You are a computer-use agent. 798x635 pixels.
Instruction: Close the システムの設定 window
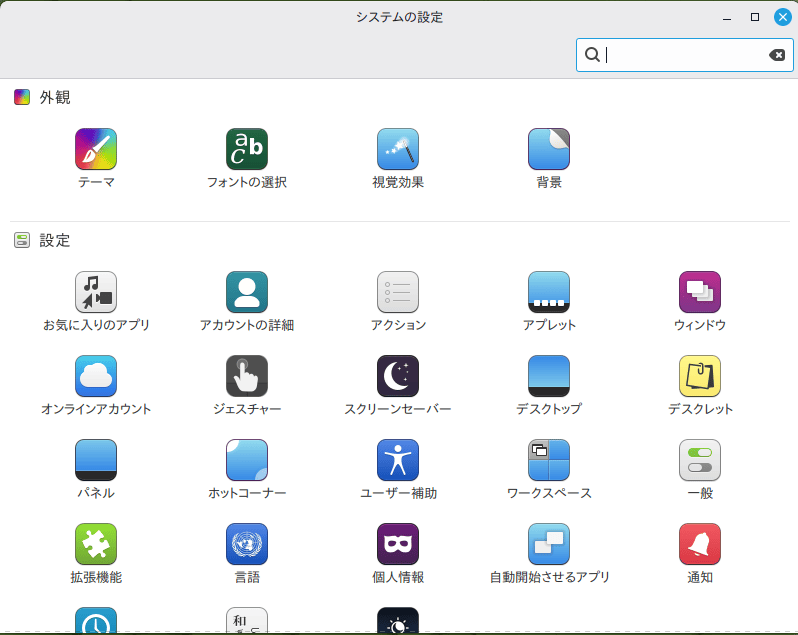(x=783, y=17)
